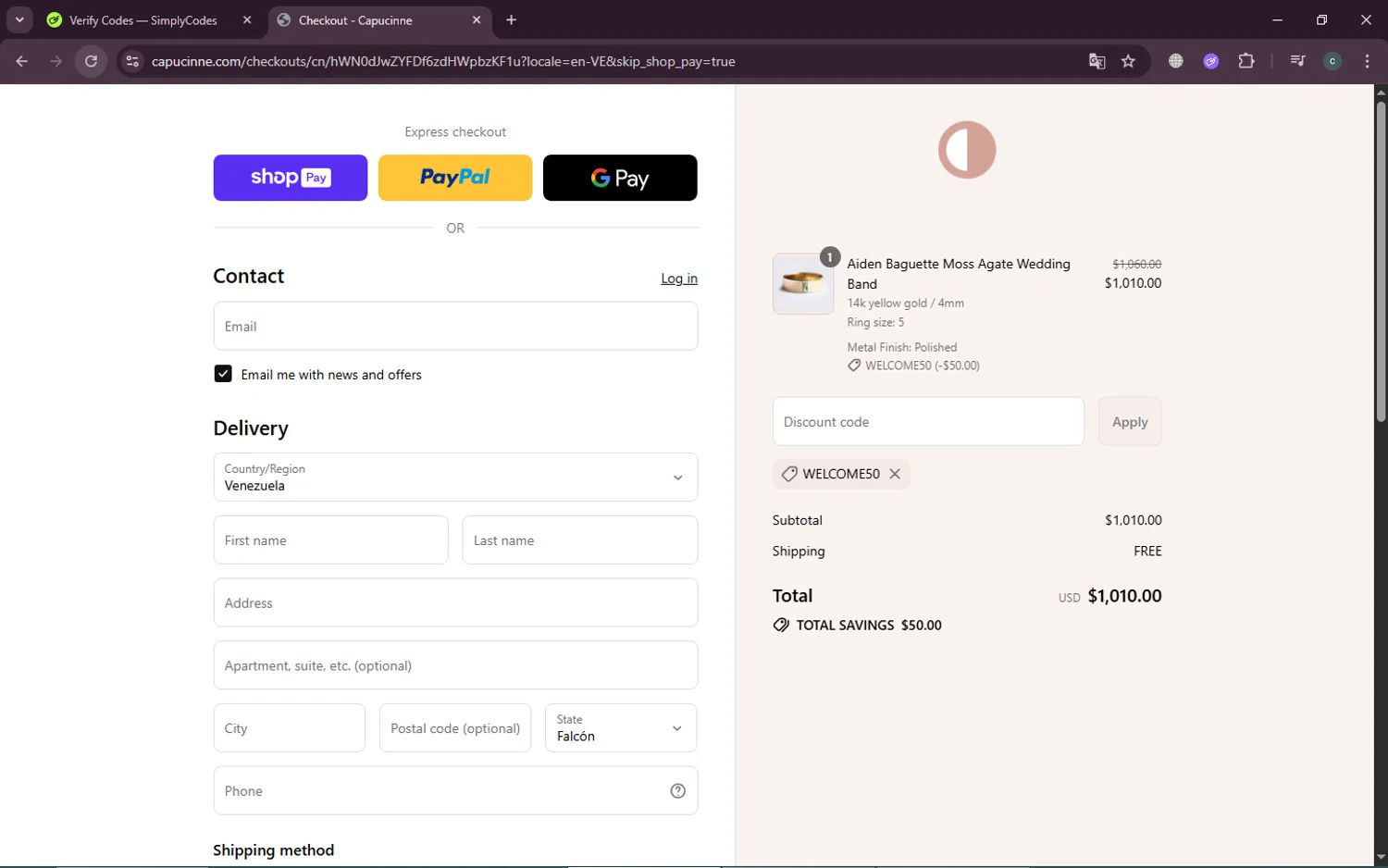Focus the Phone field
The image size is (1388, 868).
tap(455, 790)
